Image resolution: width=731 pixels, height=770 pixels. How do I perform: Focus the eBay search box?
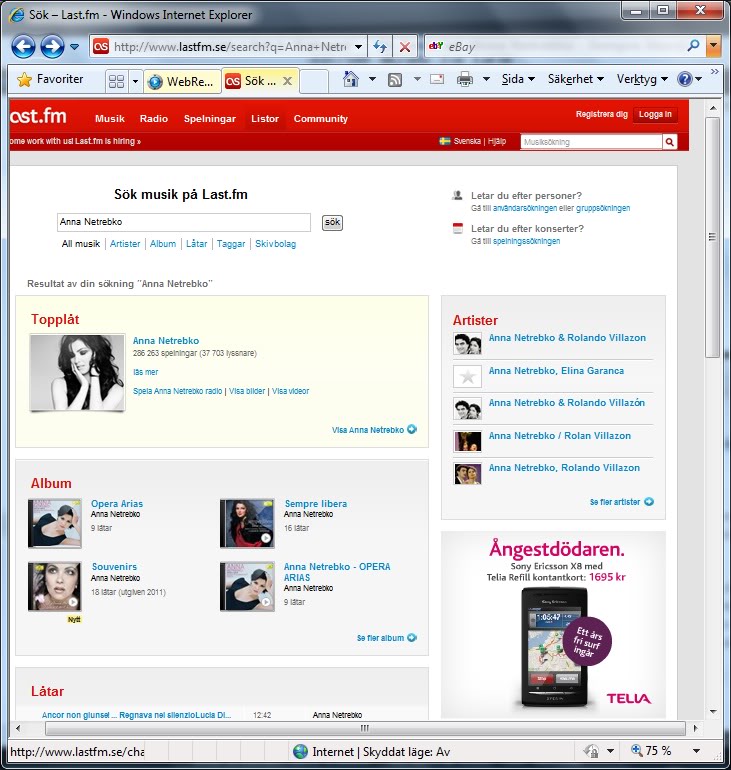point(555,47)
